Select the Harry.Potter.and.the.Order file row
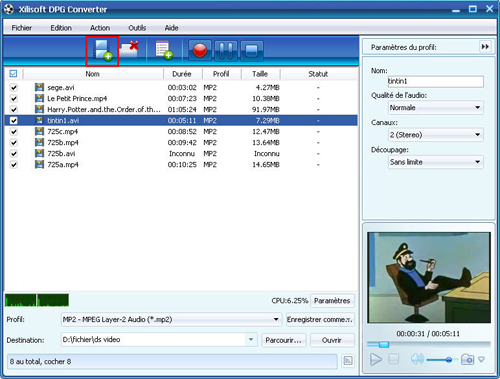The height and width of the screenshot is (379, 500). click(x=181, y=110)
